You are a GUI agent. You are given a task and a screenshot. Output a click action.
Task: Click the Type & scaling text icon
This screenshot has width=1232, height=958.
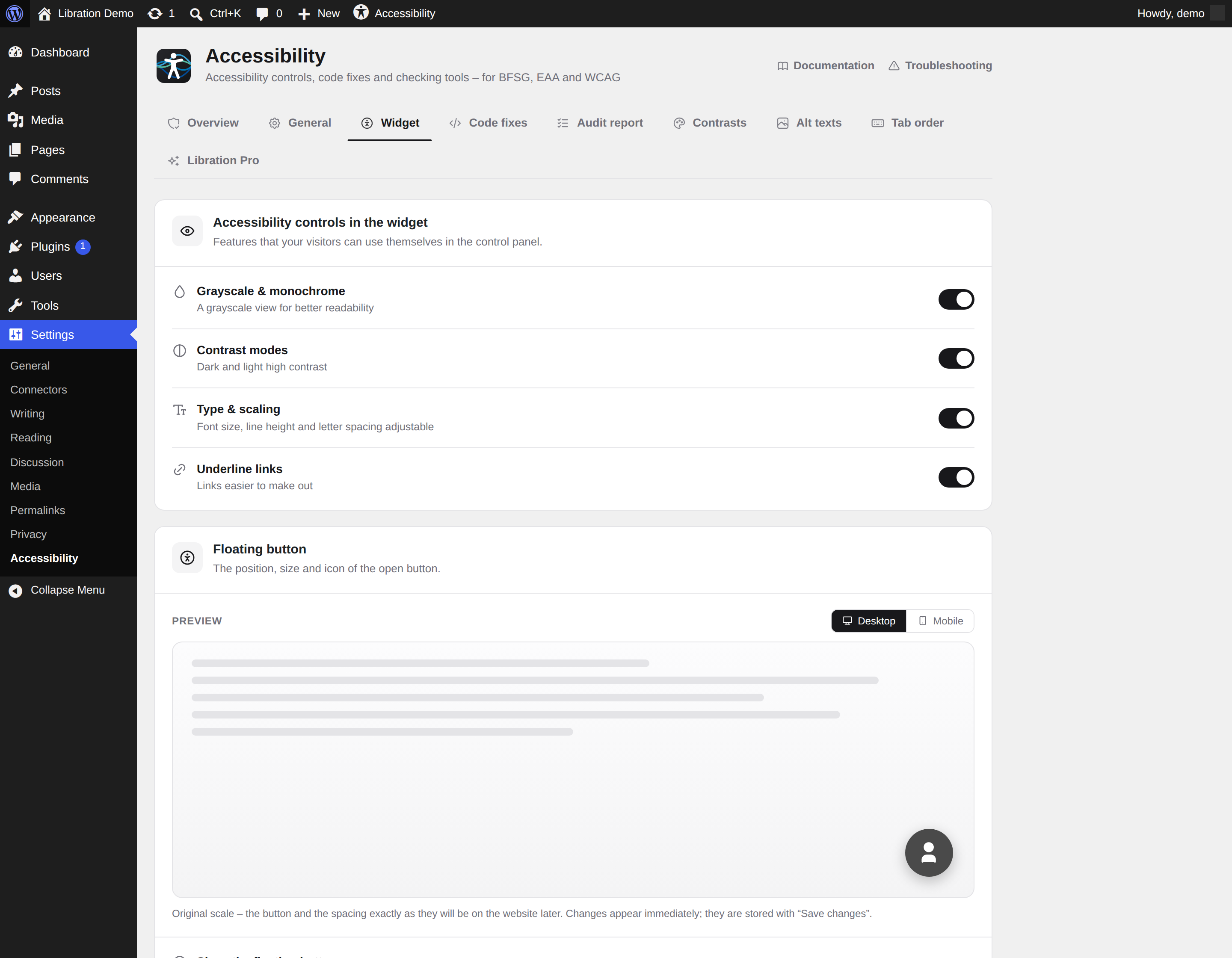[x=179, y=410]
